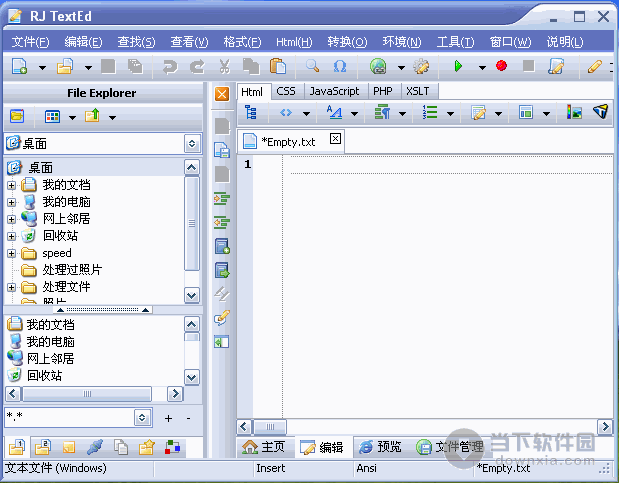The height and width of the screenshot is (483, 619).
Task: Click the paragraph formatting icon
Action: click(x=382, y=112)
